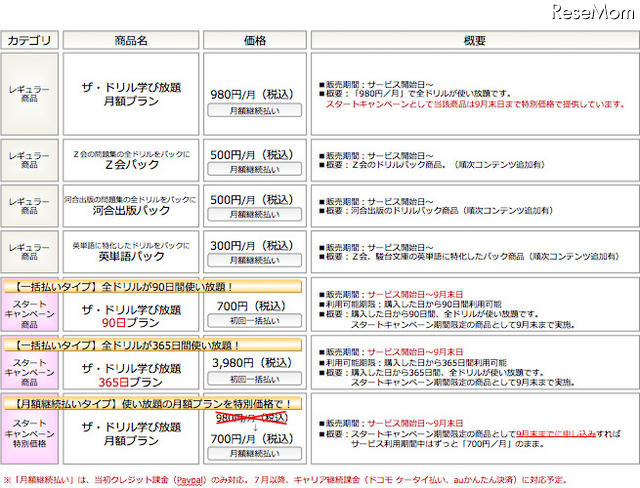Click 月額継続払い button under 980円/月 regular plan
This screenshot has height=488, width=640.
point(255,111)
